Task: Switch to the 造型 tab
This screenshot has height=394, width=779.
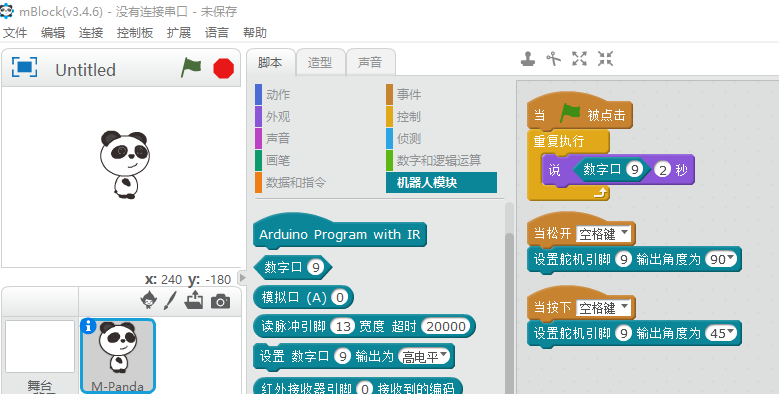Action: (x=320, y=63)
